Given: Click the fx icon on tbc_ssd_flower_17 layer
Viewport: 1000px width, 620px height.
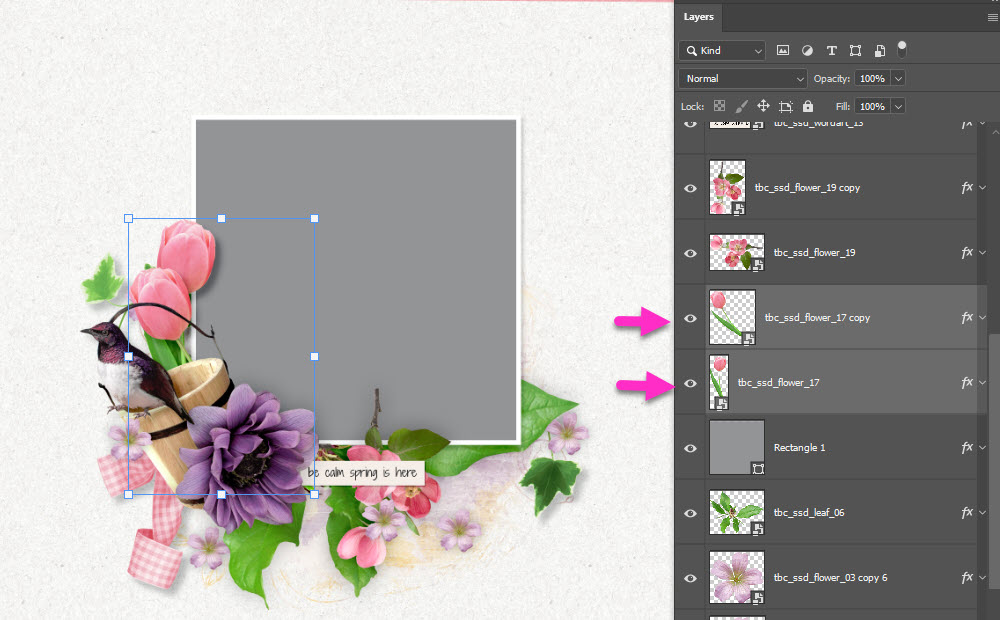Looking at the screenshot, I should pyautogui.click(x=967, y=383).
